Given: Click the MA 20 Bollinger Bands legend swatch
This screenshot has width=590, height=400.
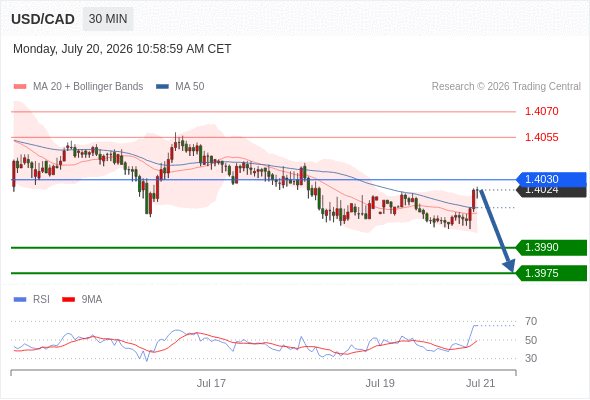Looking at the screenshot, I should tap(20, 87).
